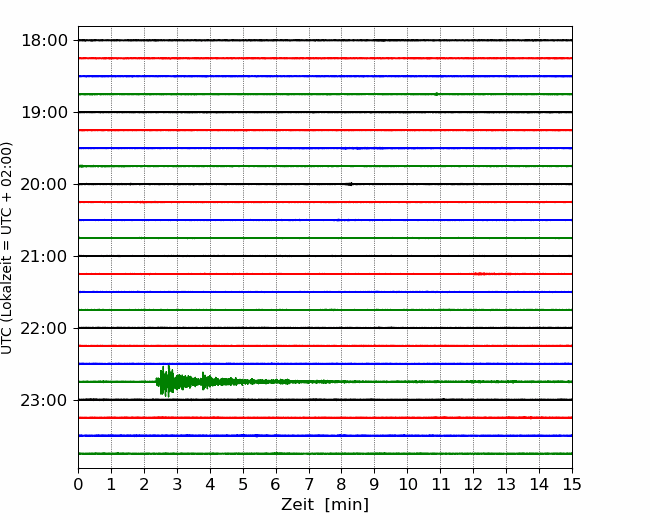Click the 21:00 time label
The width and height of the screenshot is (650, 520).
tap(44, 257)
